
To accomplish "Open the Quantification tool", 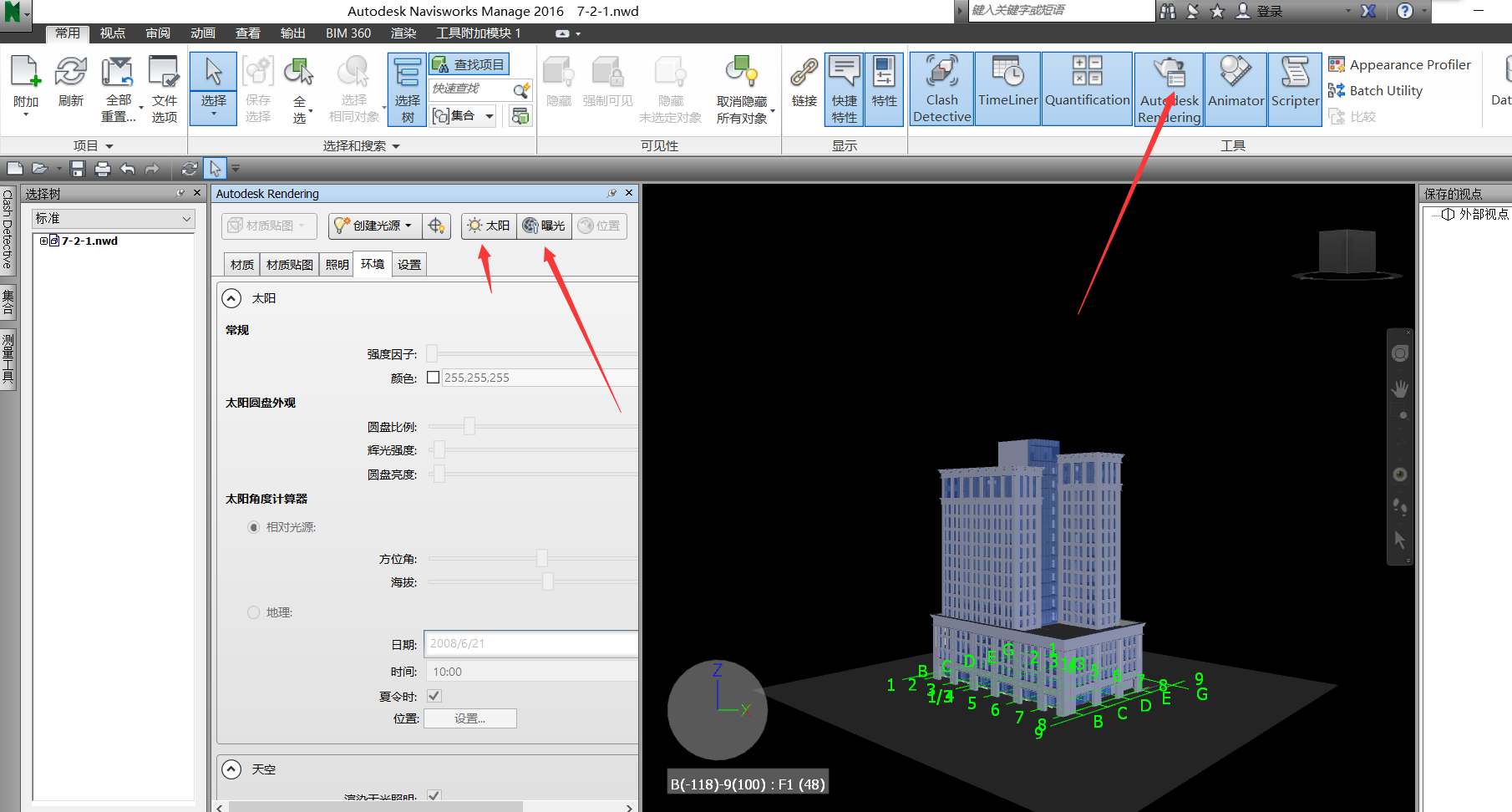I will (1087, 89).
